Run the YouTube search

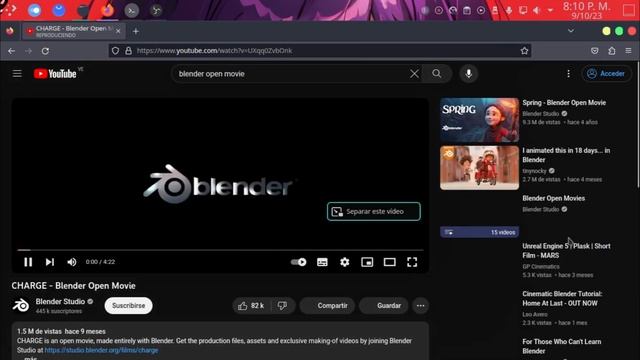[x=436, y=74]
